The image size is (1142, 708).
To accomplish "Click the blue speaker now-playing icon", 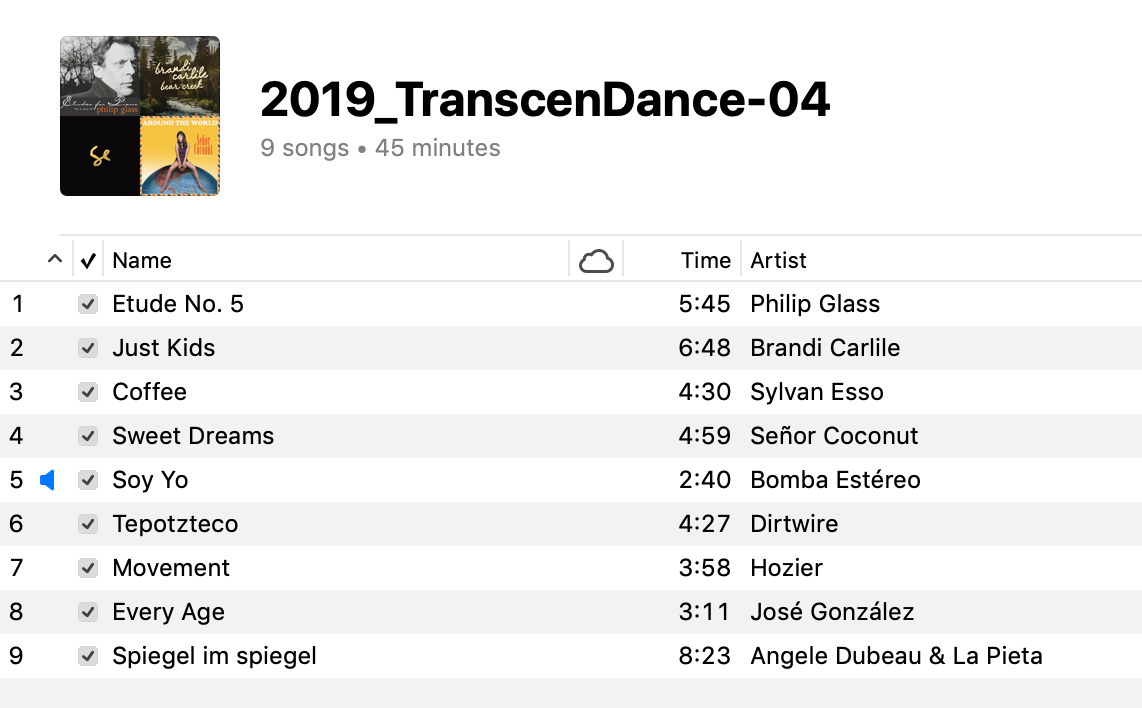I will point(47,480).
